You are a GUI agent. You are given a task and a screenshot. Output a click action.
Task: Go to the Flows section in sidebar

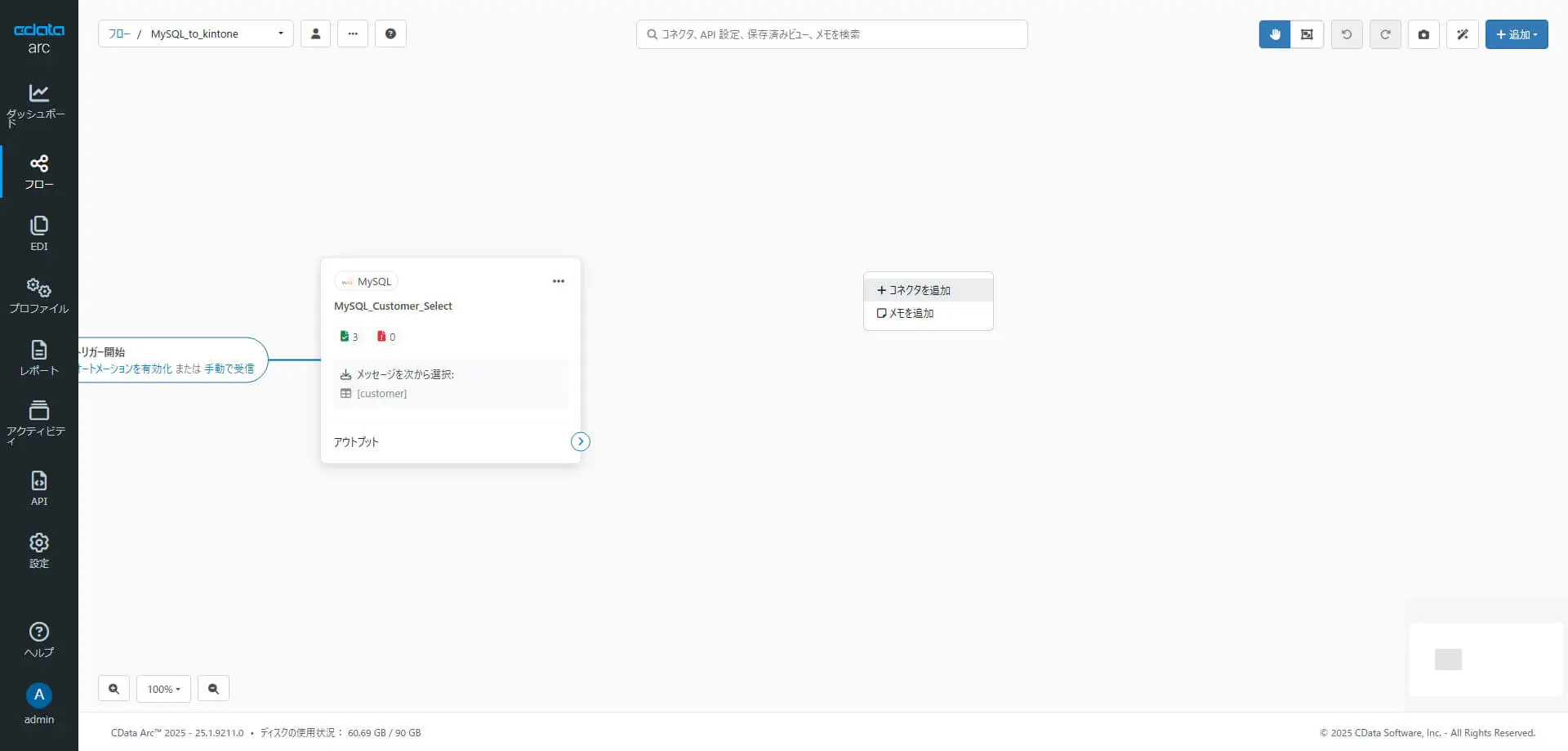tap(38, 172)
